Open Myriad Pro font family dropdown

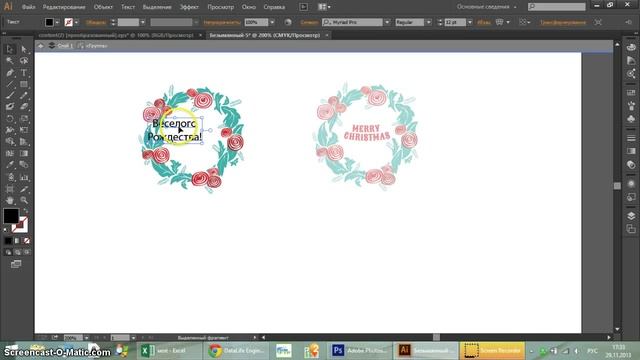pos(387,22)
